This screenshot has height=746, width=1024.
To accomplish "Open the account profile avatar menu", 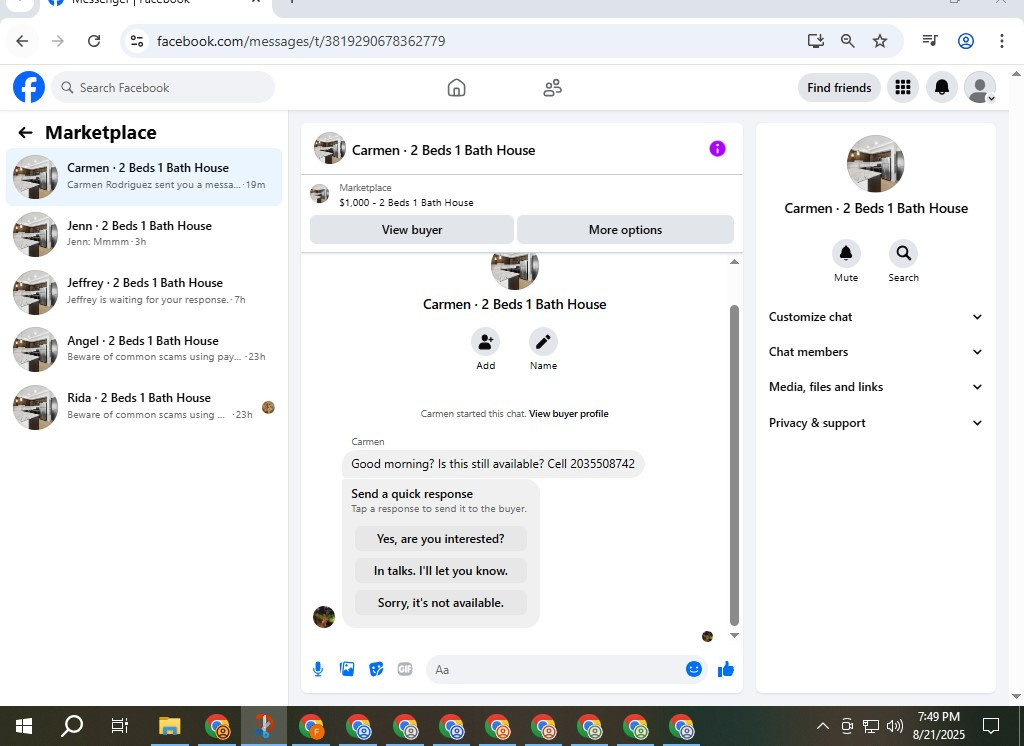I will click(x=980, y=88).
